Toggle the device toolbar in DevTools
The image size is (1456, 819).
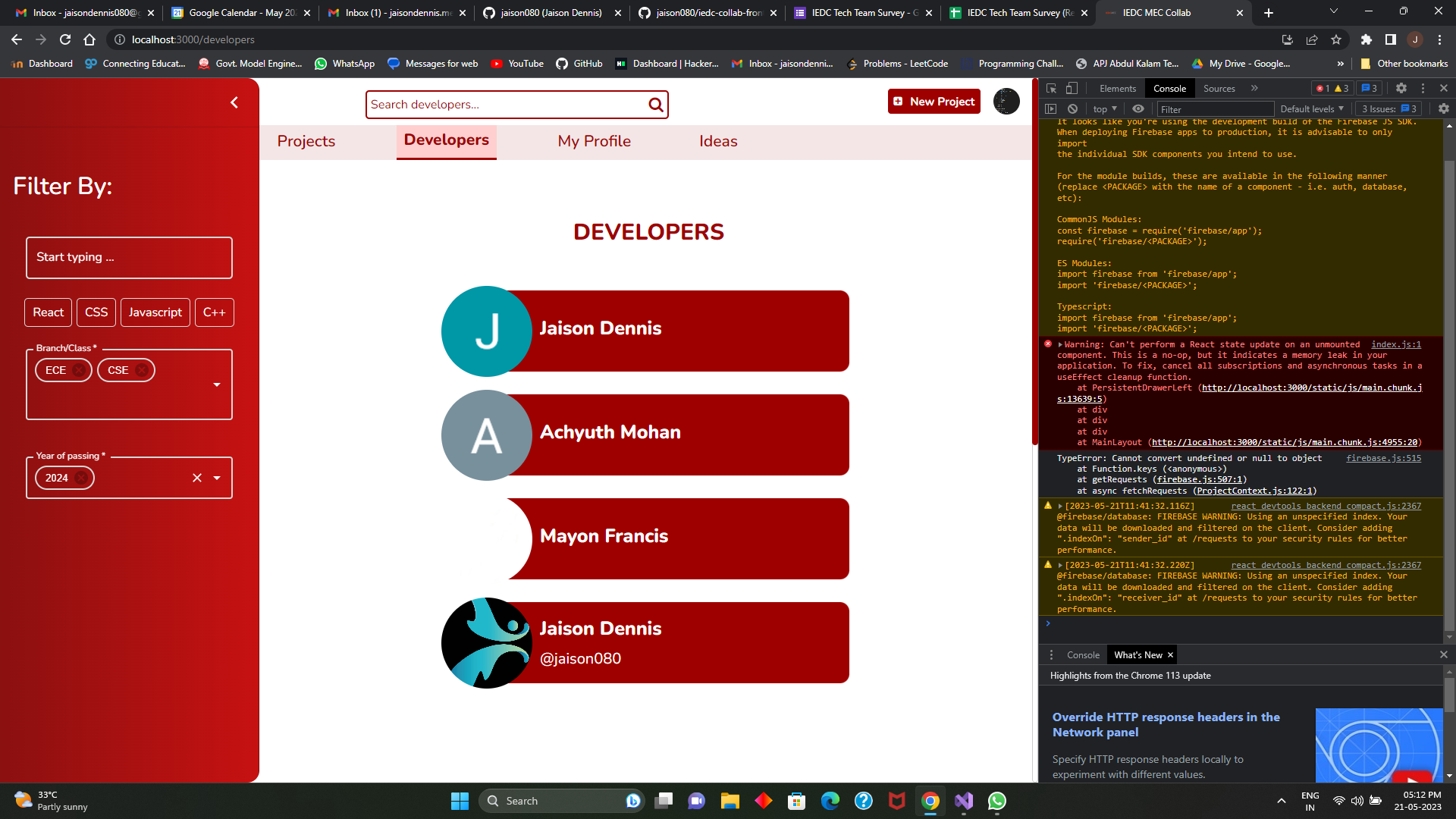coord(1072,88)
